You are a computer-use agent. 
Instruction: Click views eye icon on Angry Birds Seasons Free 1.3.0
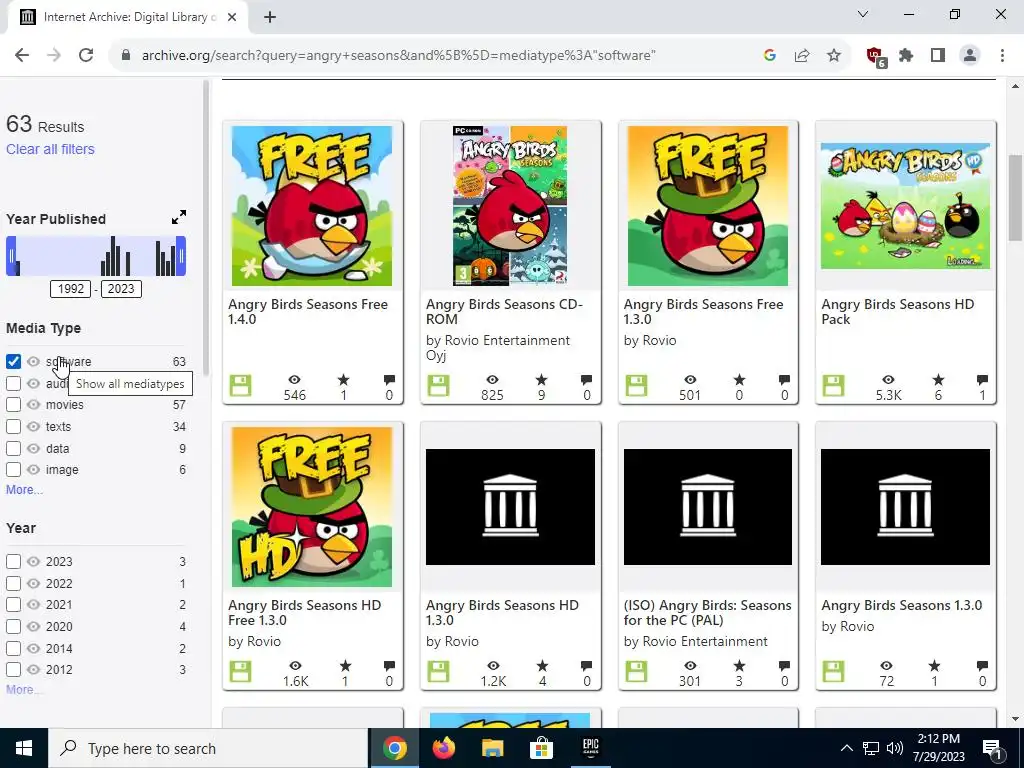[690, 379]
